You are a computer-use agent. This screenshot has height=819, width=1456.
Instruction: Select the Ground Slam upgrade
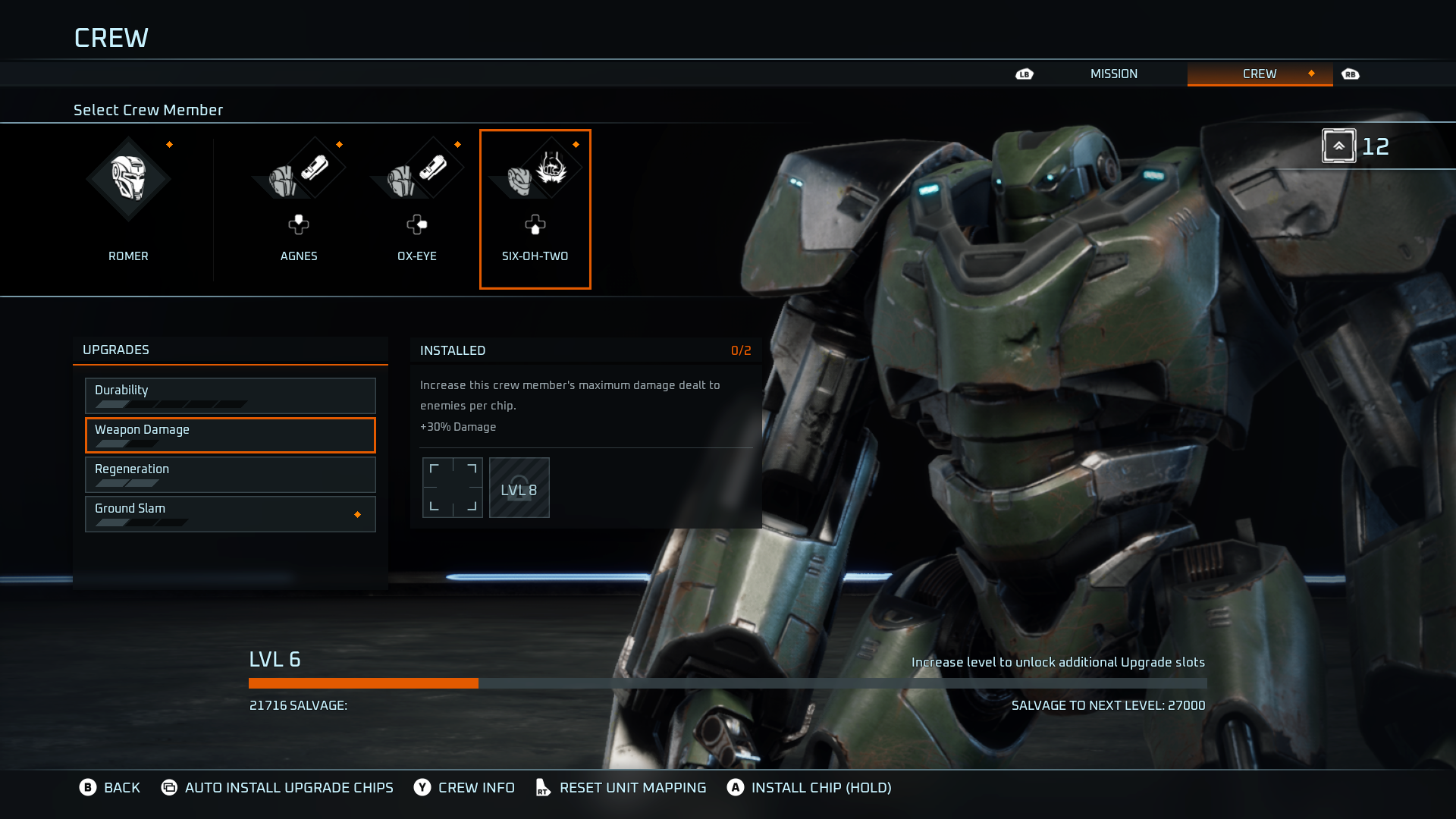(x=230, y=513)
